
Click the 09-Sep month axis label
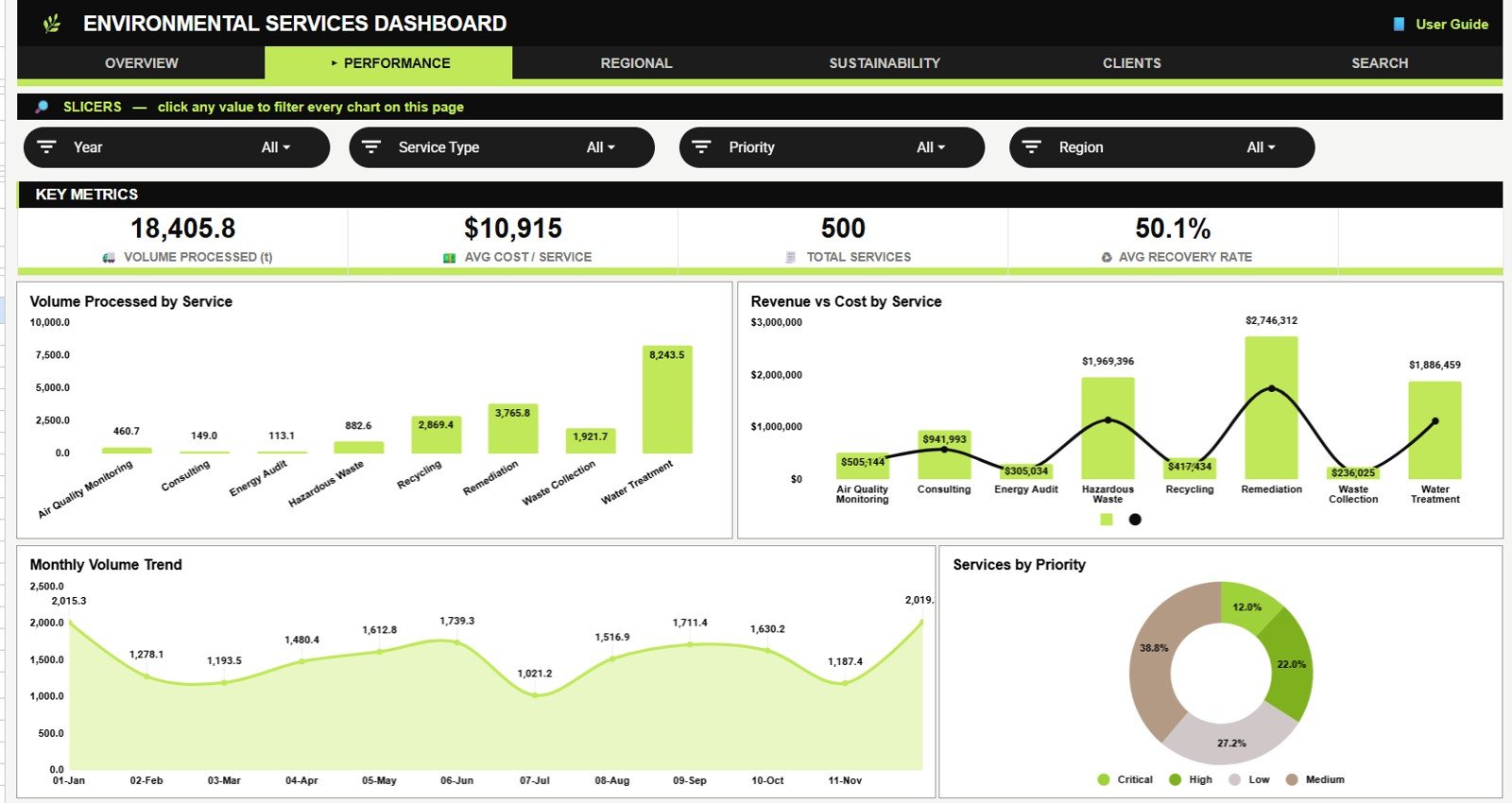click(690, 780)
